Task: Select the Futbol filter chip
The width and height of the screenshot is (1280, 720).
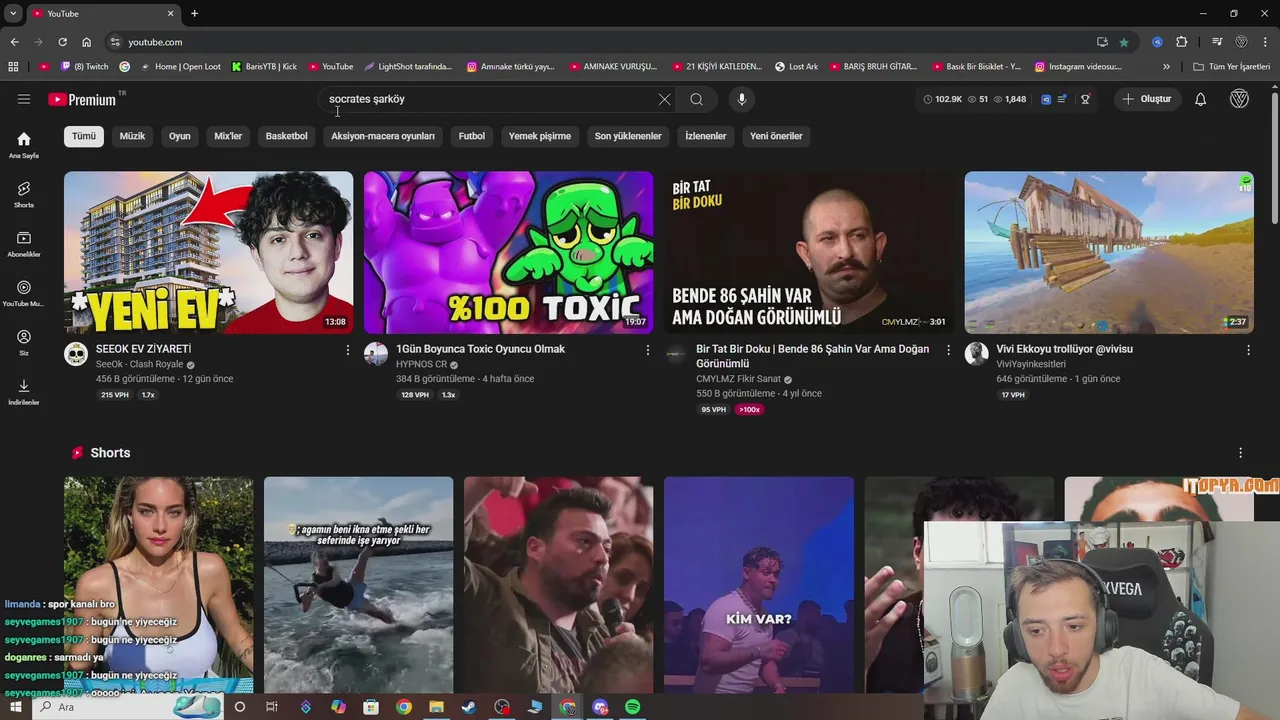Action: tap(472, 136)
